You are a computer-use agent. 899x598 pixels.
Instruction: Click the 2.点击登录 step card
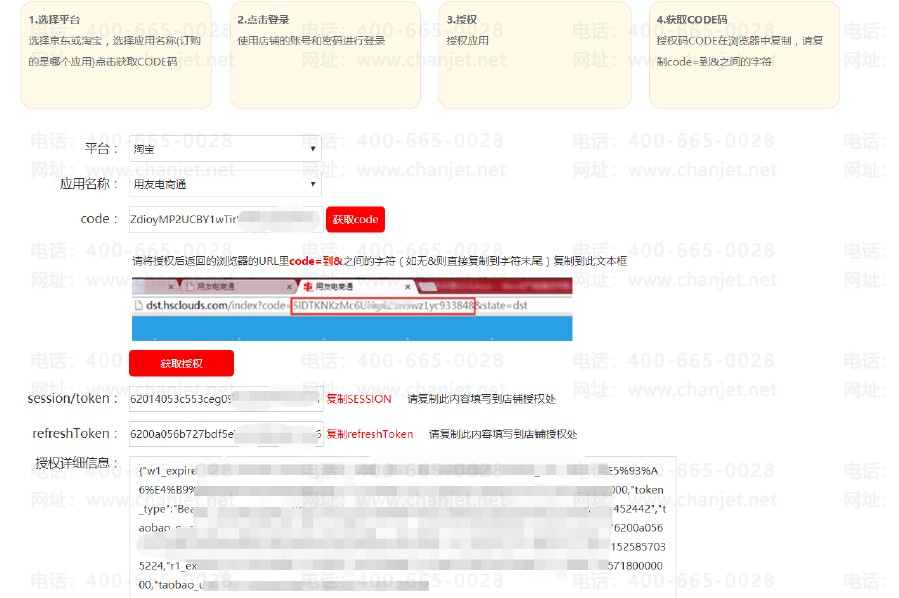pyautogui.click(x=325, y=54)
